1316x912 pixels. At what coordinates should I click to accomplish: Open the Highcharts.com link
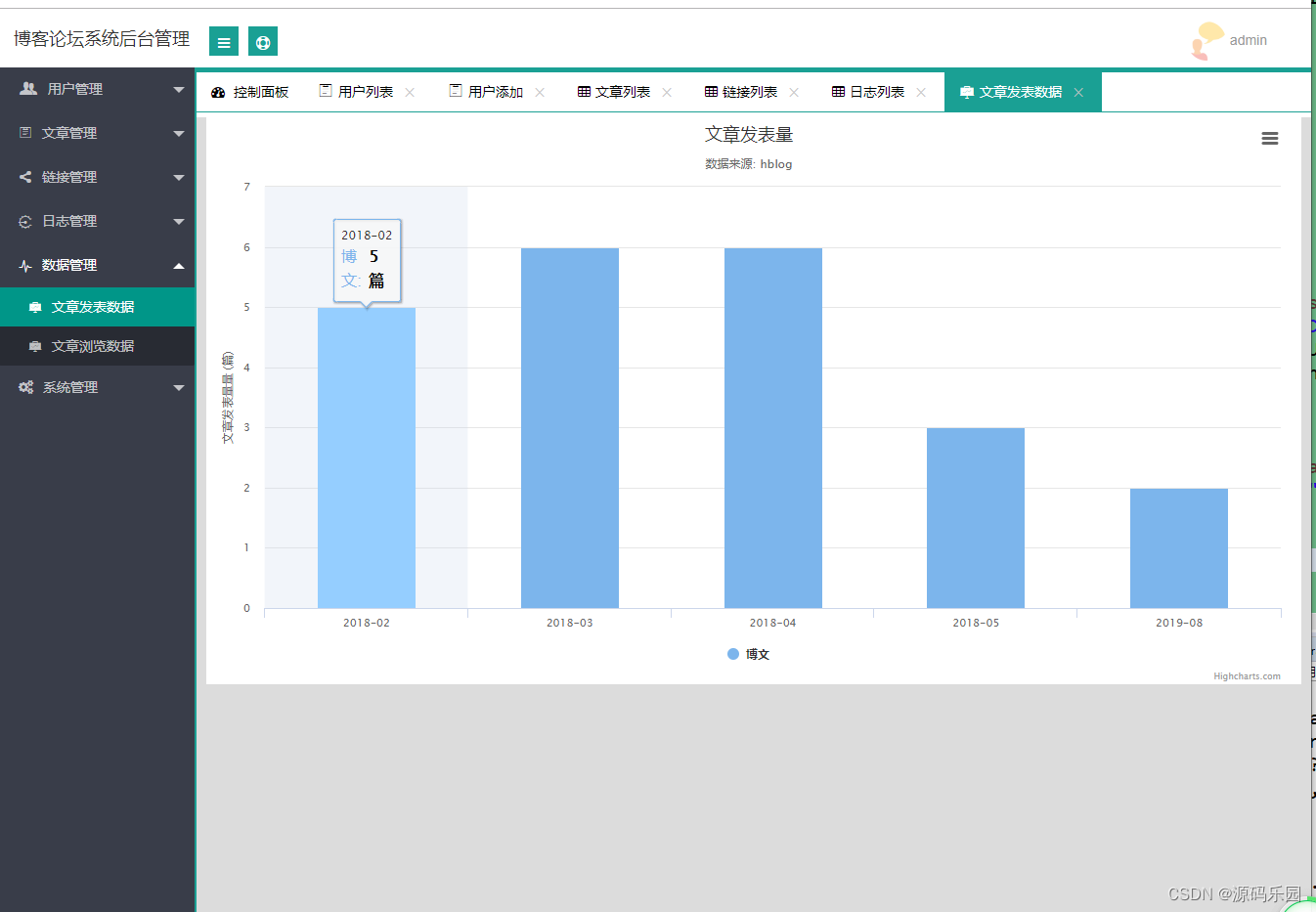[1247, 676]
